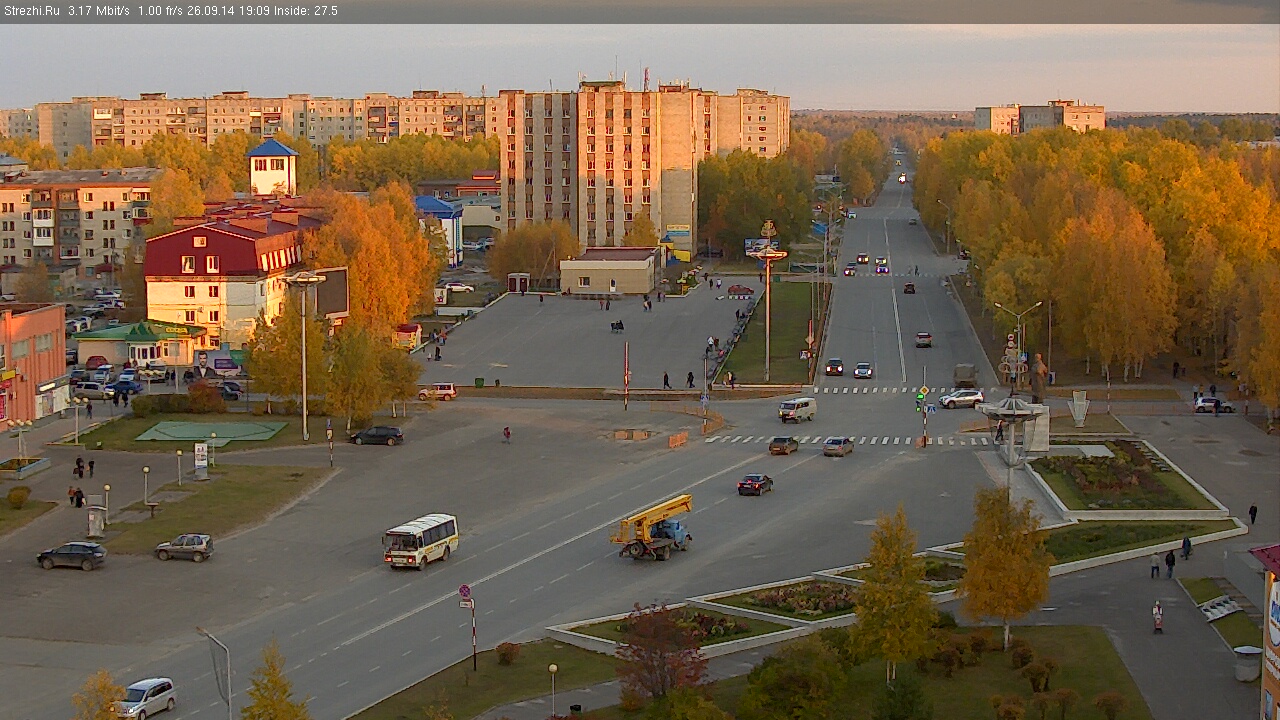Click the 3.17 Mbit/s bitrate readout
This screenshot has height=720, width=1280.
coord(99,11)
